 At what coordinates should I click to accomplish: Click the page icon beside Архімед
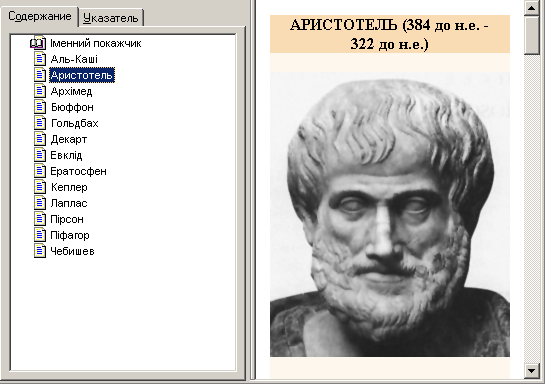pos(40,91)
